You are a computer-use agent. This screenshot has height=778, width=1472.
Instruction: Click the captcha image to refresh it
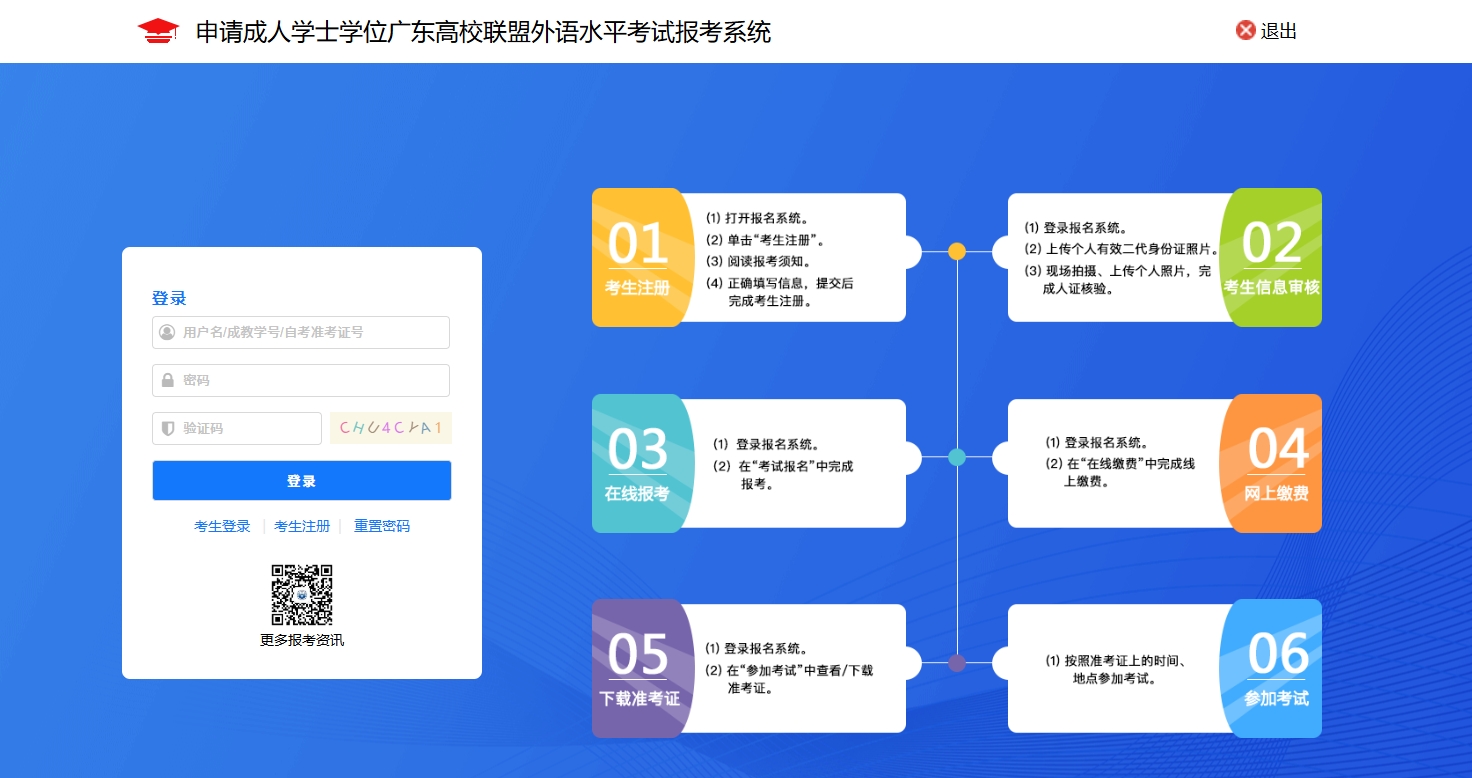390,427
